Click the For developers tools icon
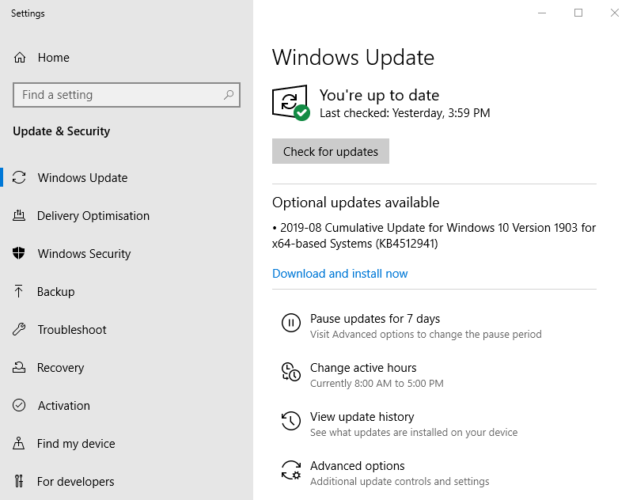Image resolution: width=633 pixels, height=500 pixels. coord(19,481)
